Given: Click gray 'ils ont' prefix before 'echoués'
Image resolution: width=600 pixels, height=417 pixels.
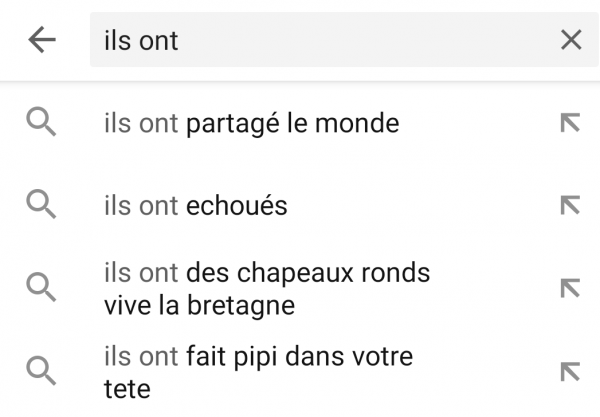Looking at the screenshot, I should coord(141,205).
